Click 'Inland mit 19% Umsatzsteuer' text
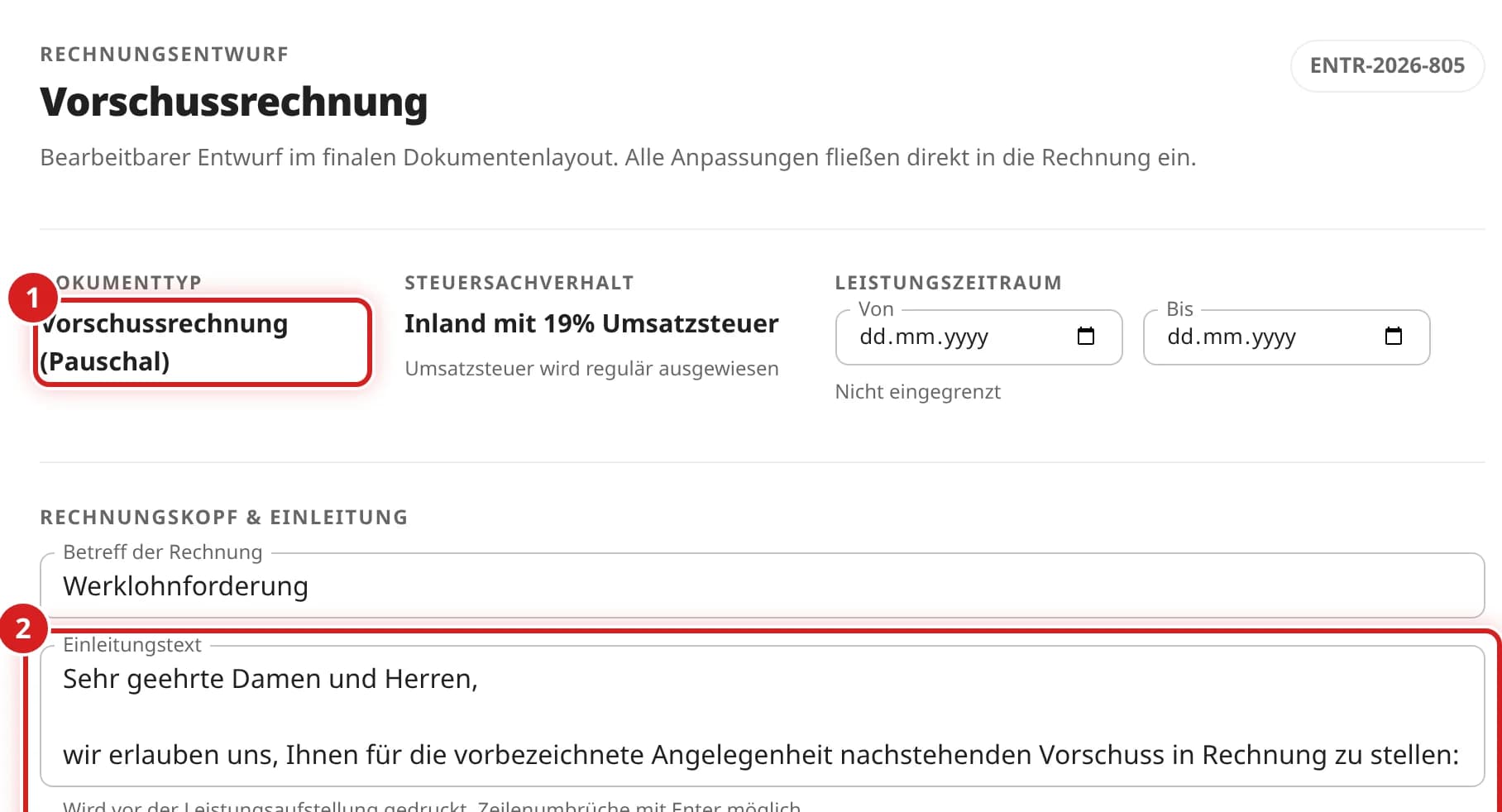The width and height of the screenshot is (1502, 812). (x=591, y=323)
